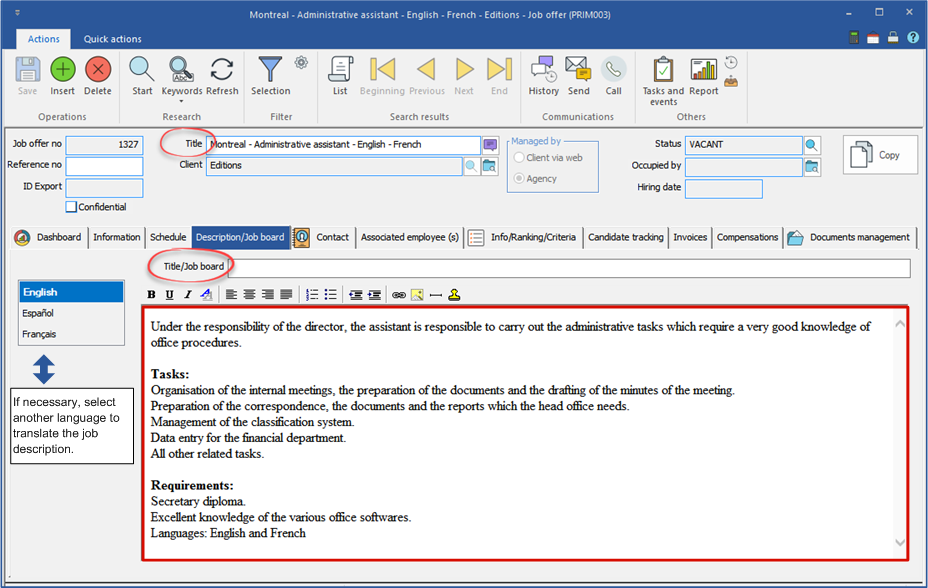
Task: Open the title bar quick-access dropdown
Action: (18, 12)
